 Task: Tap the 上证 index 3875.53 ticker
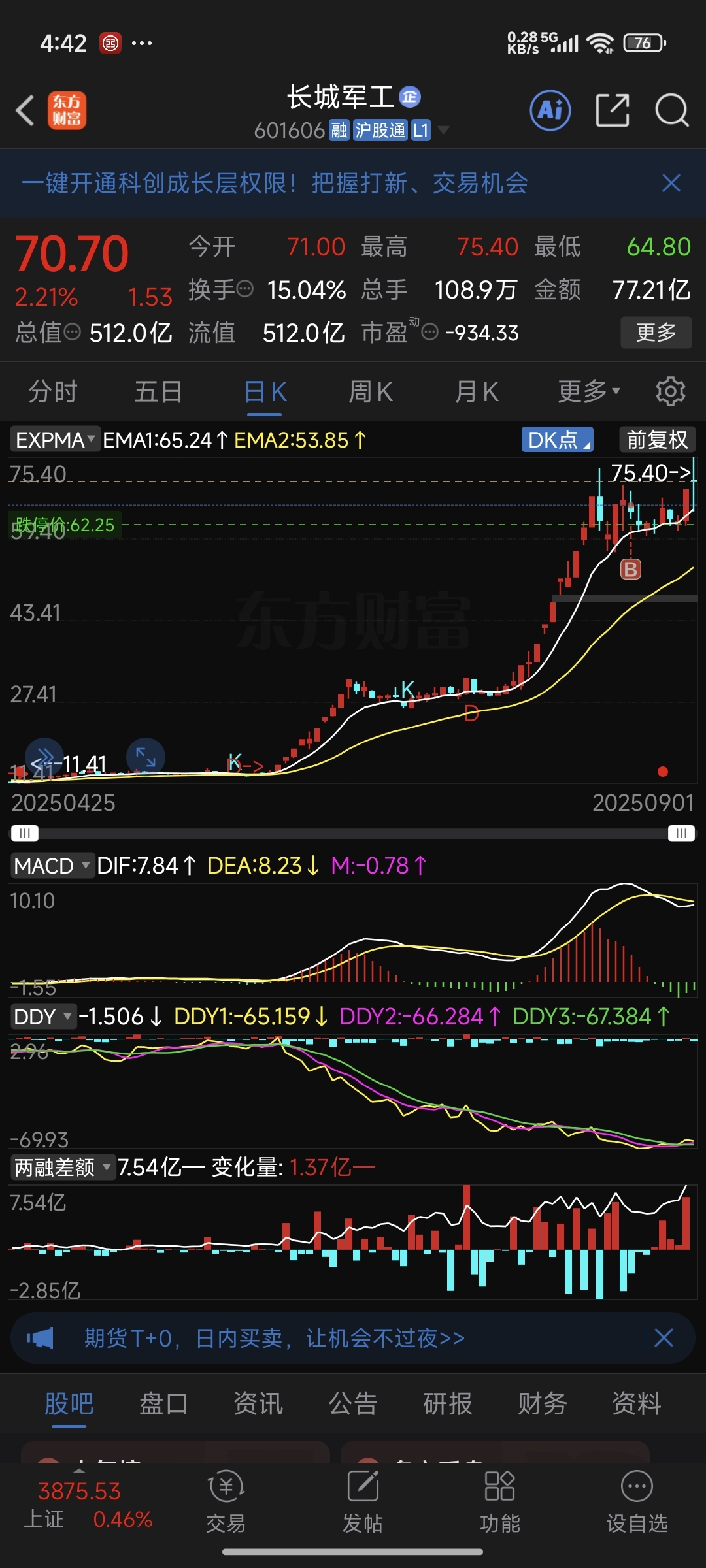click(88, 1505)
